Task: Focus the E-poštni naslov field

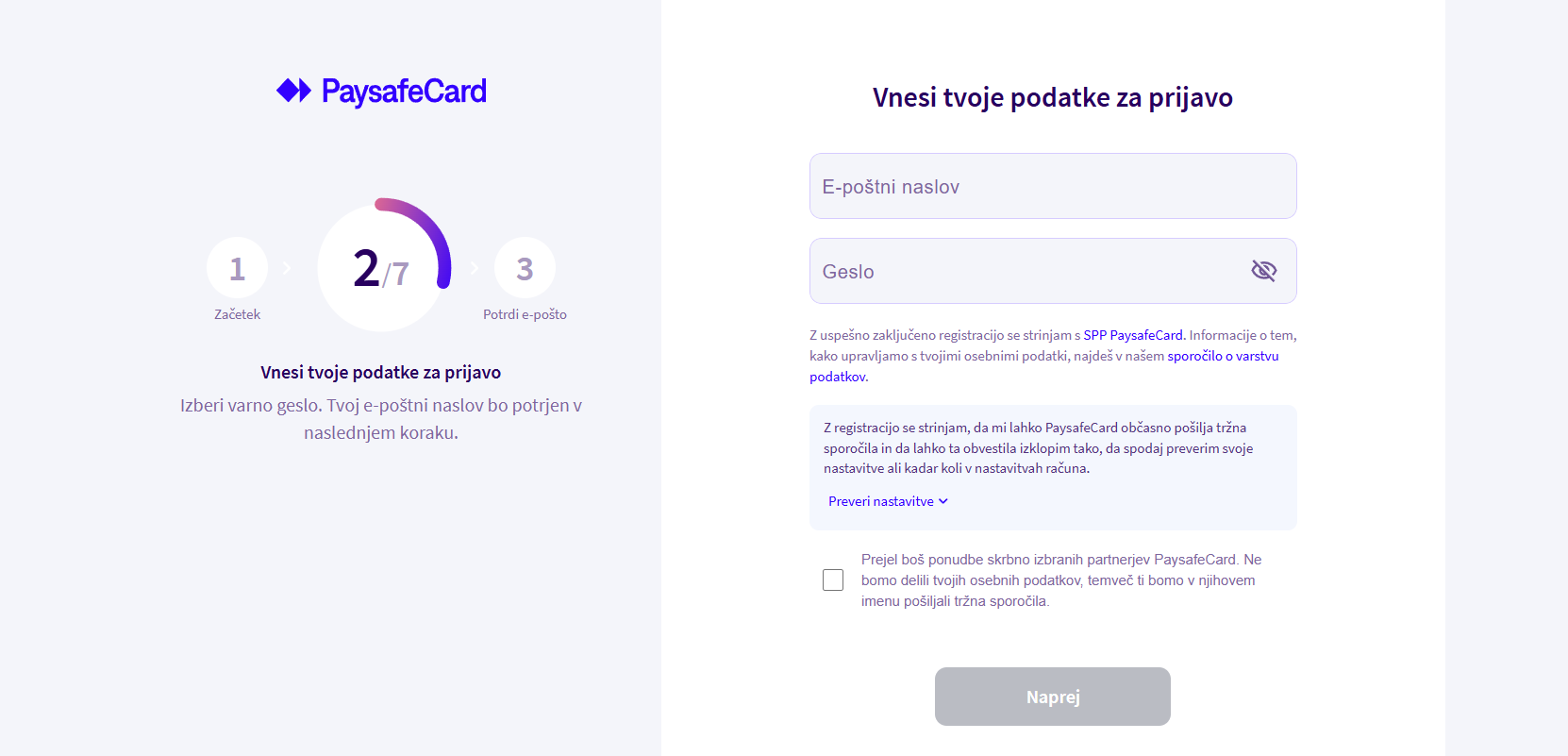Action: (1053, 186)
